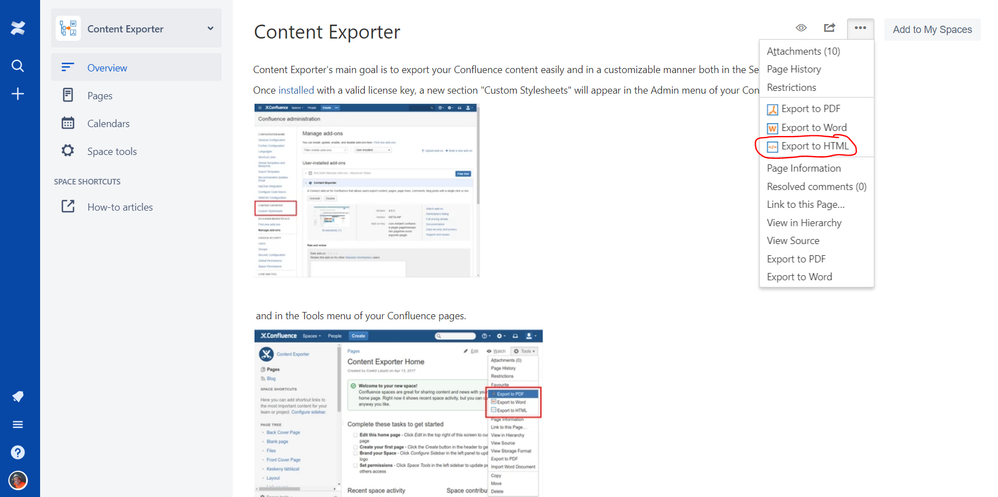
Task: Click the Export to HTML code icon
Action: tap(773, 146)
